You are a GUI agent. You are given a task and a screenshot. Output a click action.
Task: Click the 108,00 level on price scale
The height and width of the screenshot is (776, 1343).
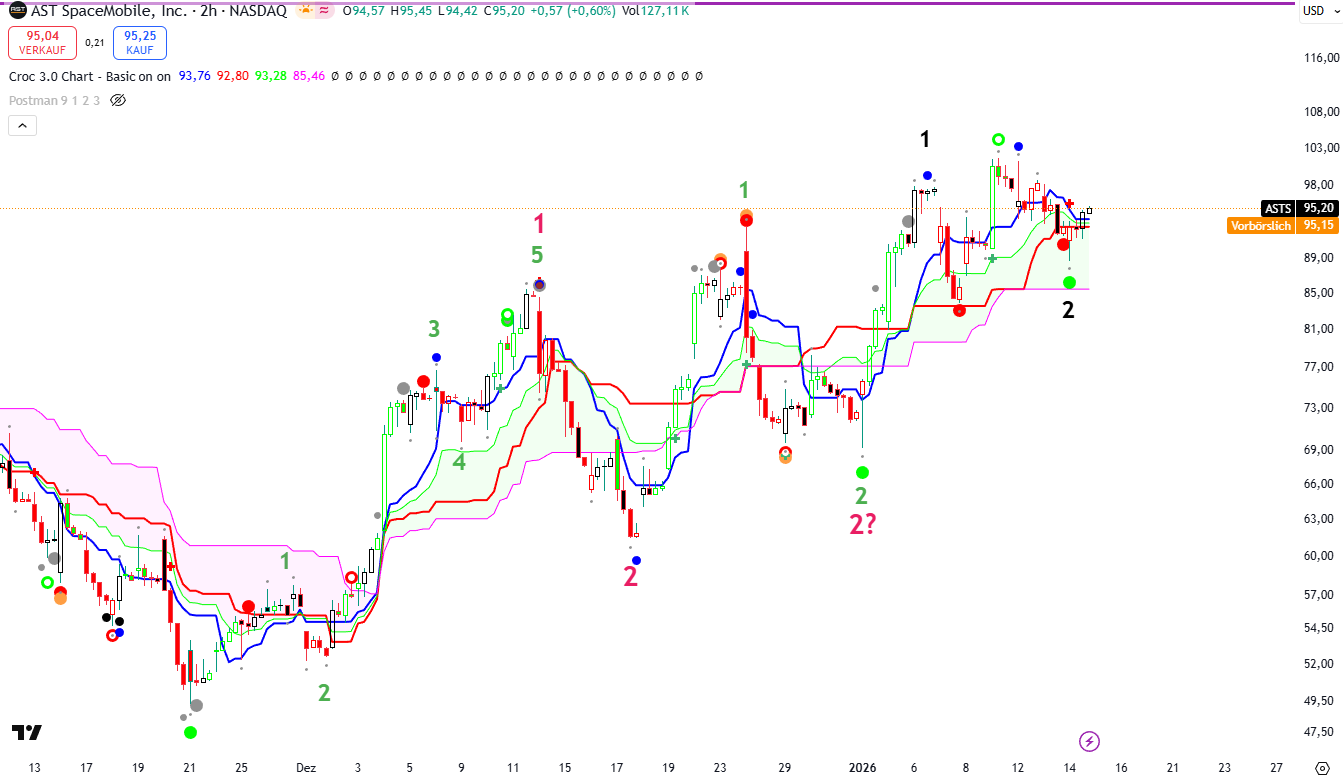(x=1319, y=111)
